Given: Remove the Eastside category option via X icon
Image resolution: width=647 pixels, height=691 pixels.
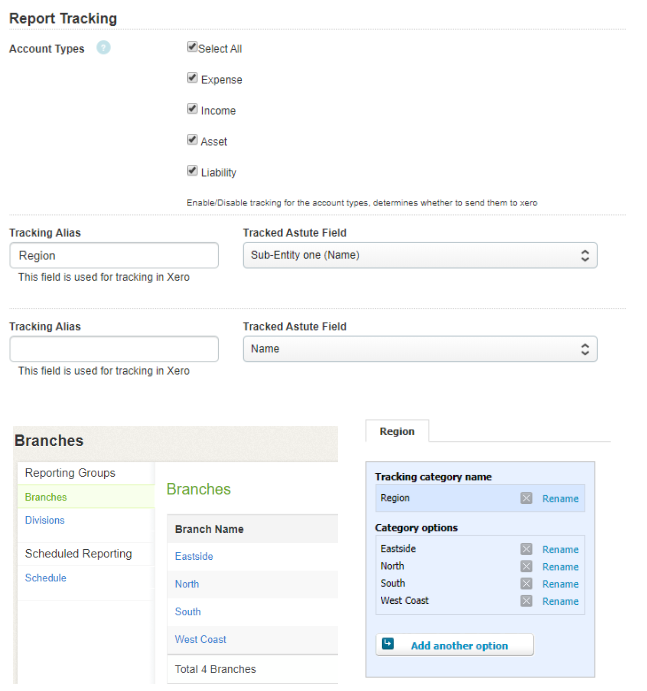Looking at the screenshot, I should coord(526,549).
